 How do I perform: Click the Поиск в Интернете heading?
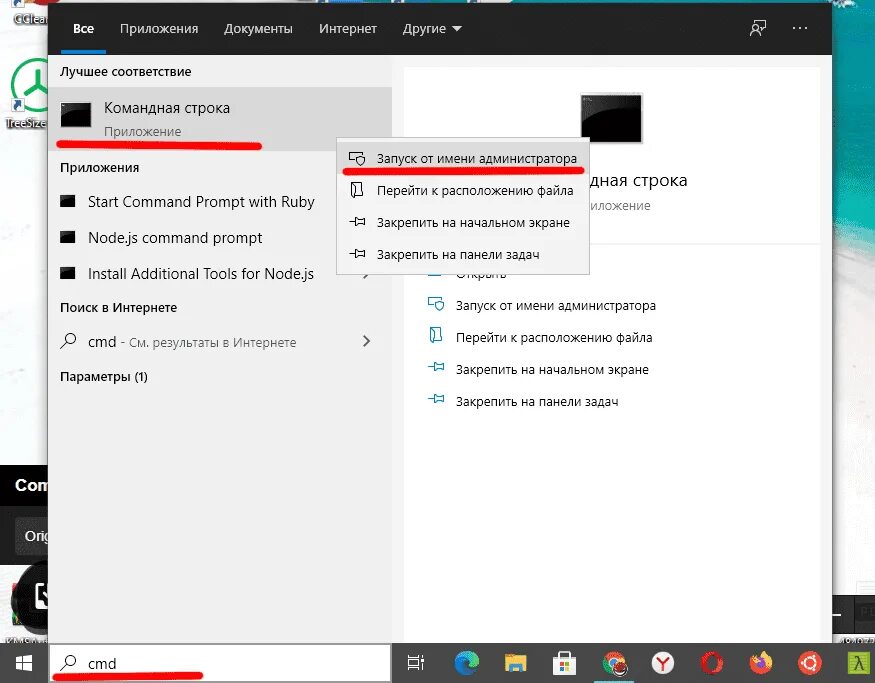118,307
